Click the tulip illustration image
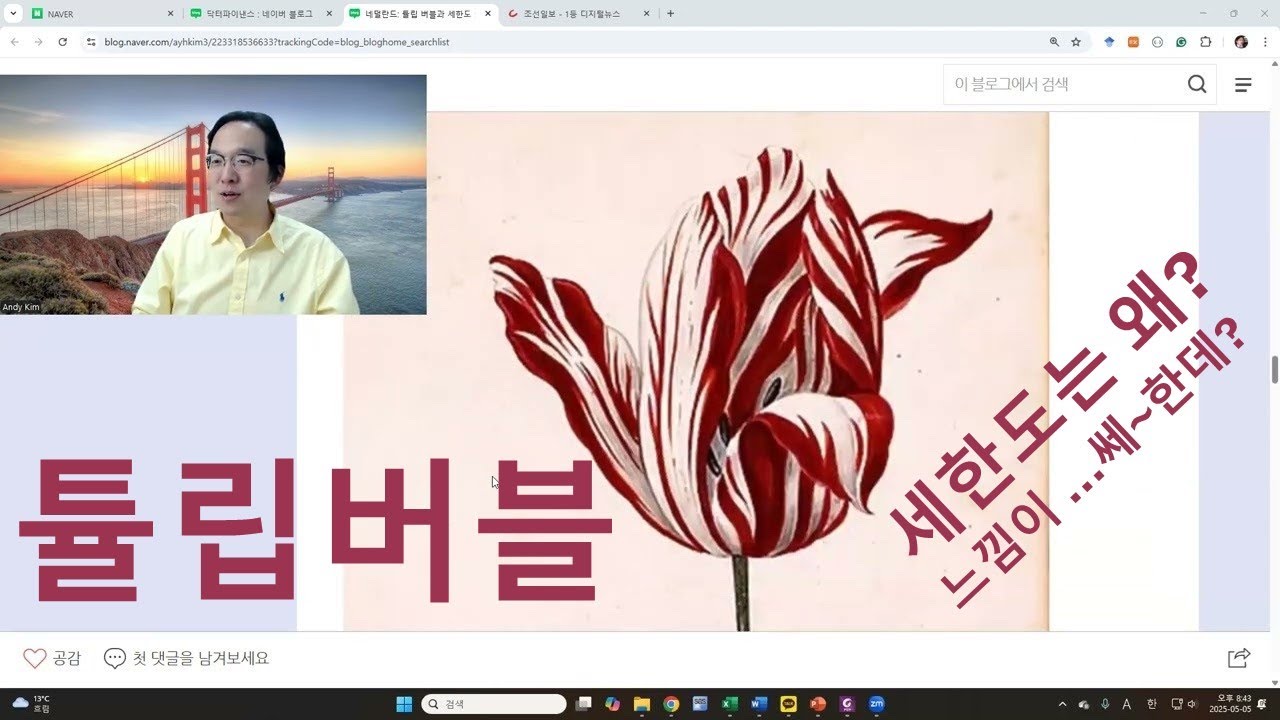 coord(695,371)
